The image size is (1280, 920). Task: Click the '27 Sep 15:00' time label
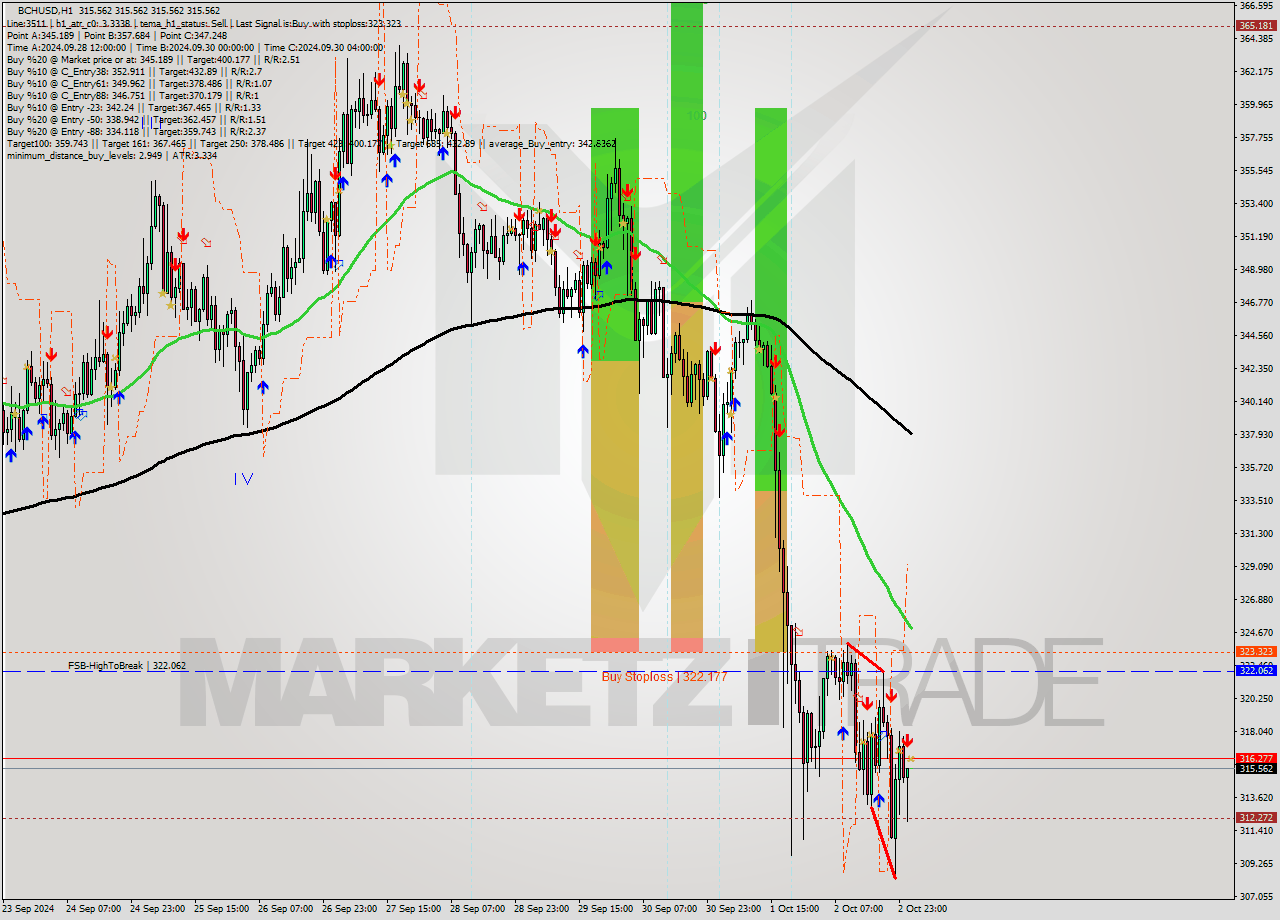click(415, 909)
